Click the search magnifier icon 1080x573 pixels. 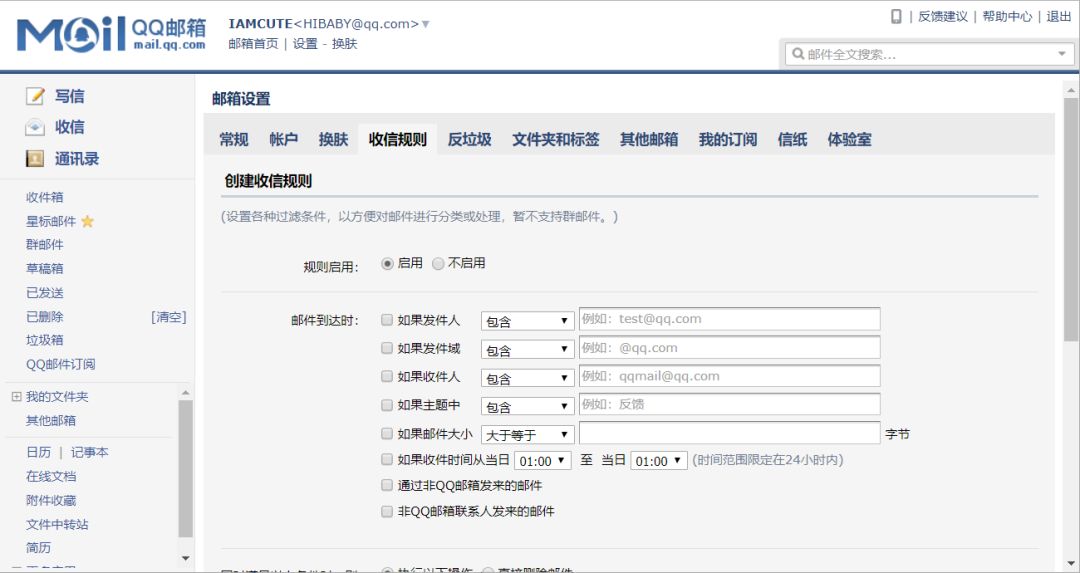click(x=798, y=54)
